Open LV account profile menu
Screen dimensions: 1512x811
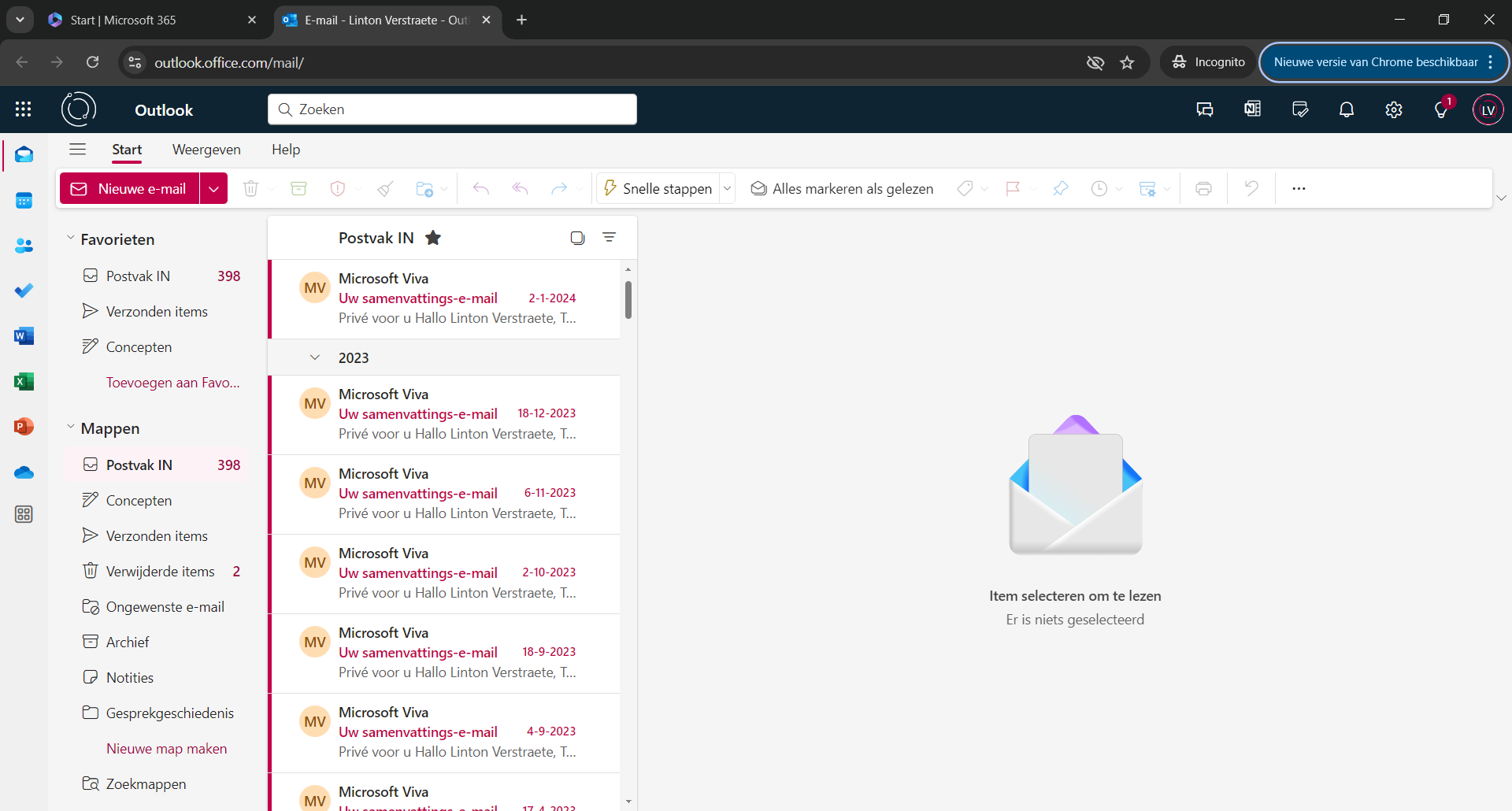(1488, 109)
